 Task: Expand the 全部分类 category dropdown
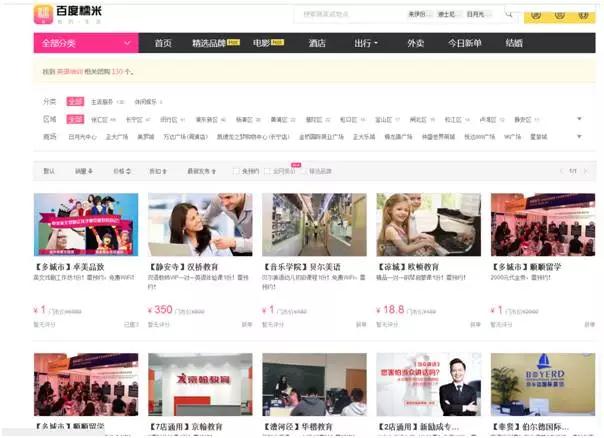click(x=86, y=43)
